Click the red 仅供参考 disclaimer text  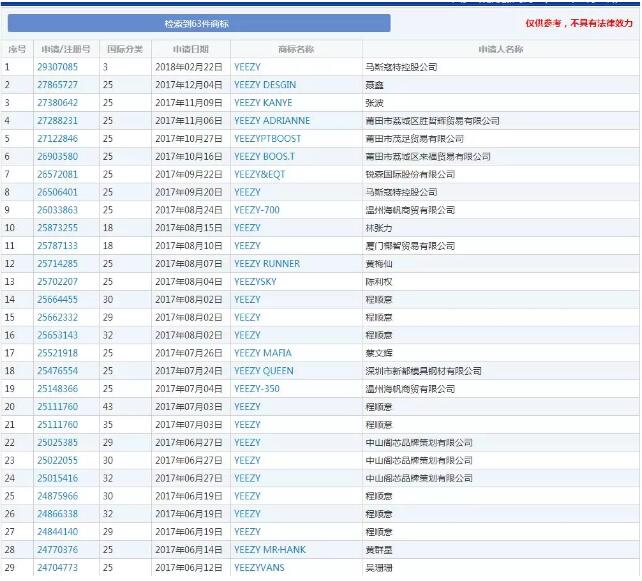click(x=579, y=23)
